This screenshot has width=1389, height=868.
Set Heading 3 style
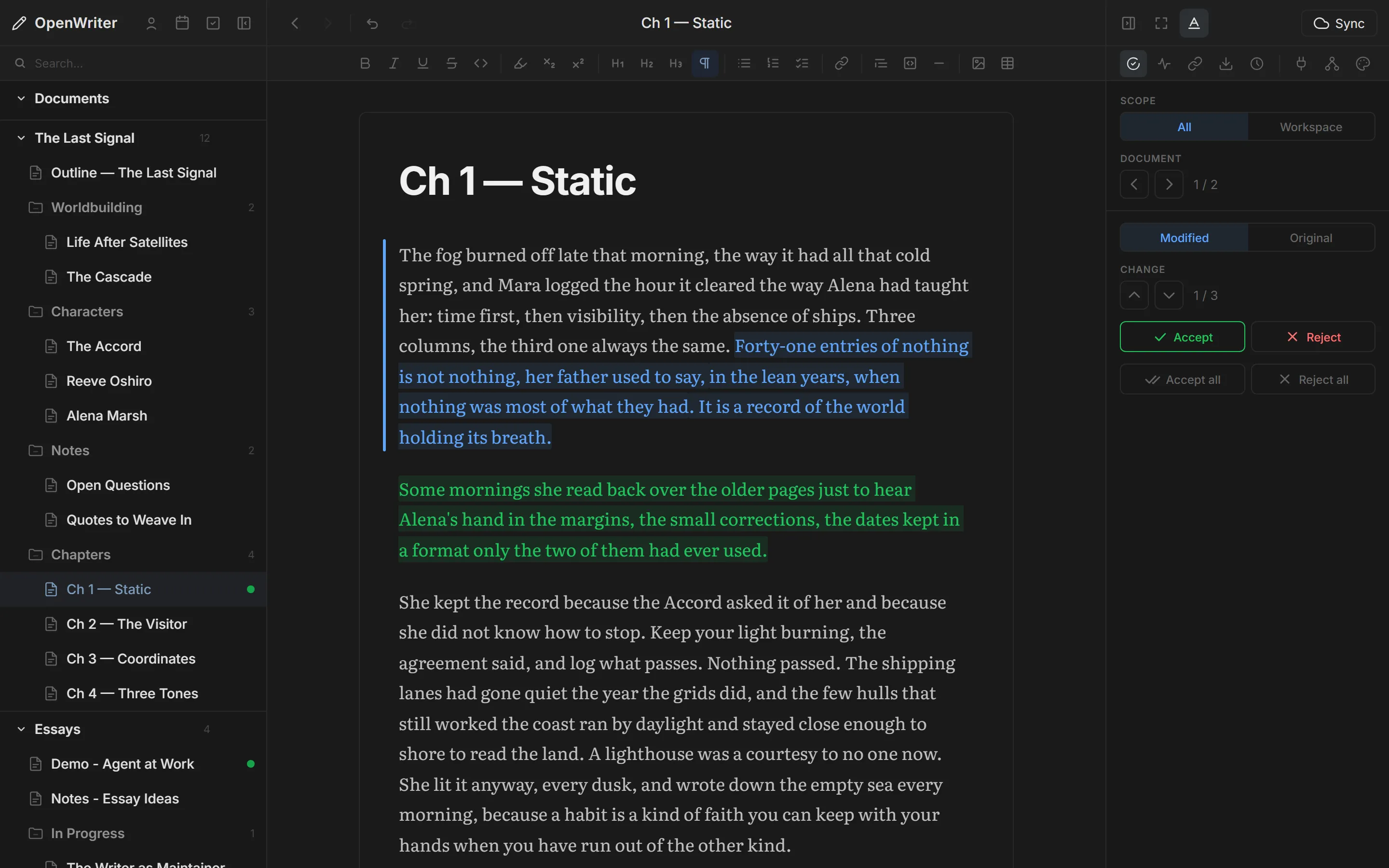tap(676, 63)
